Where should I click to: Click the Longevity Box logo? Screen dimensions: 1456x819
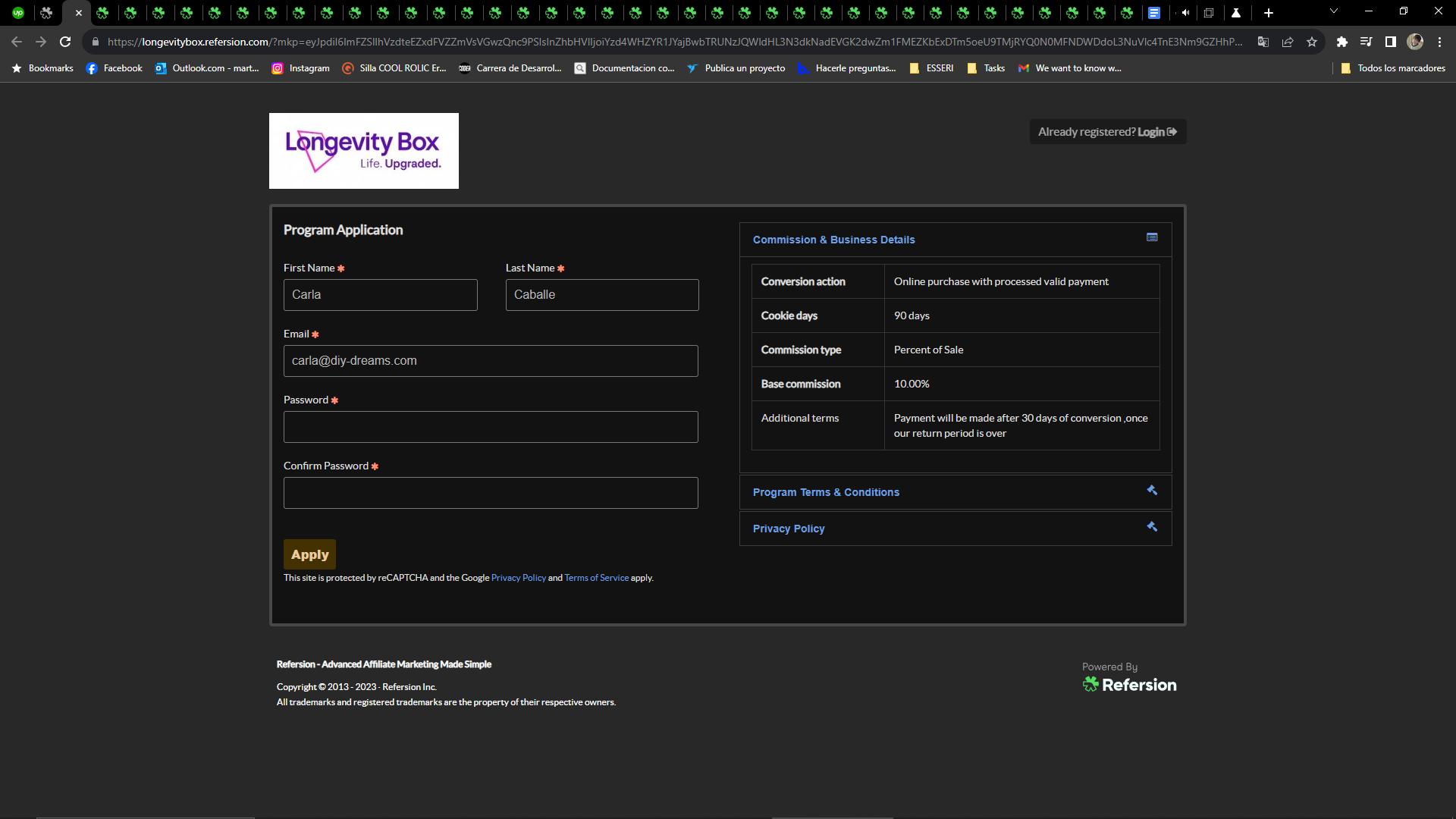click(364, 151)
